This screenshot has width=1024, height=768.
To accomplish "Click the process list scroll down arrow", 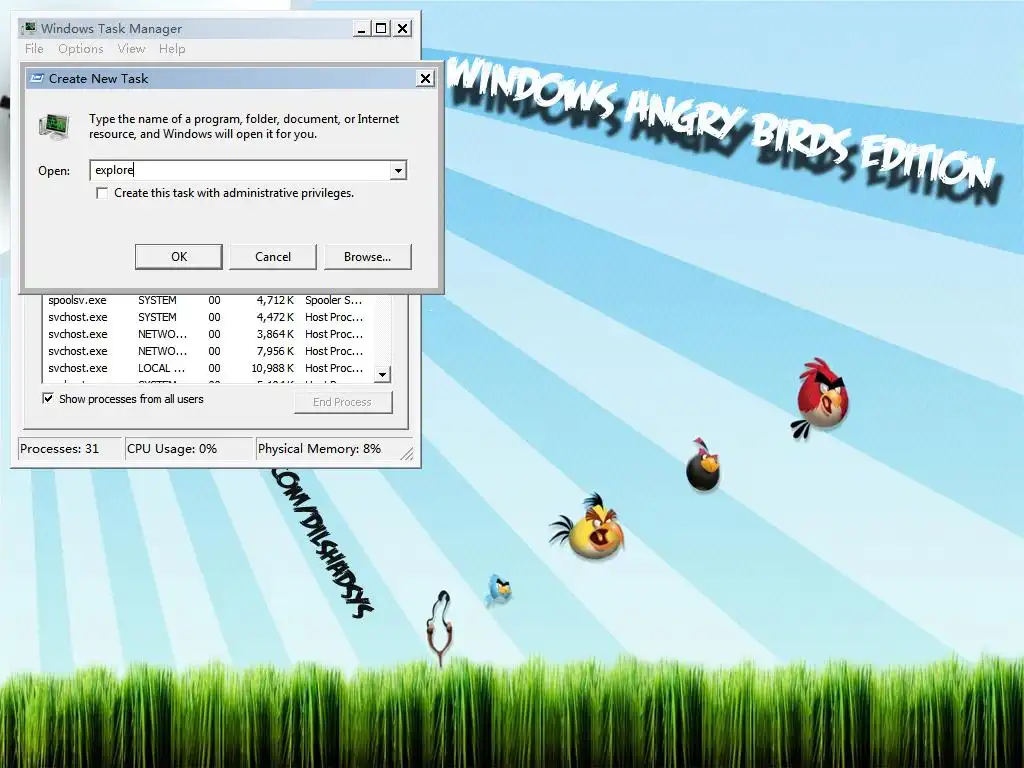I will click(383, 374).
